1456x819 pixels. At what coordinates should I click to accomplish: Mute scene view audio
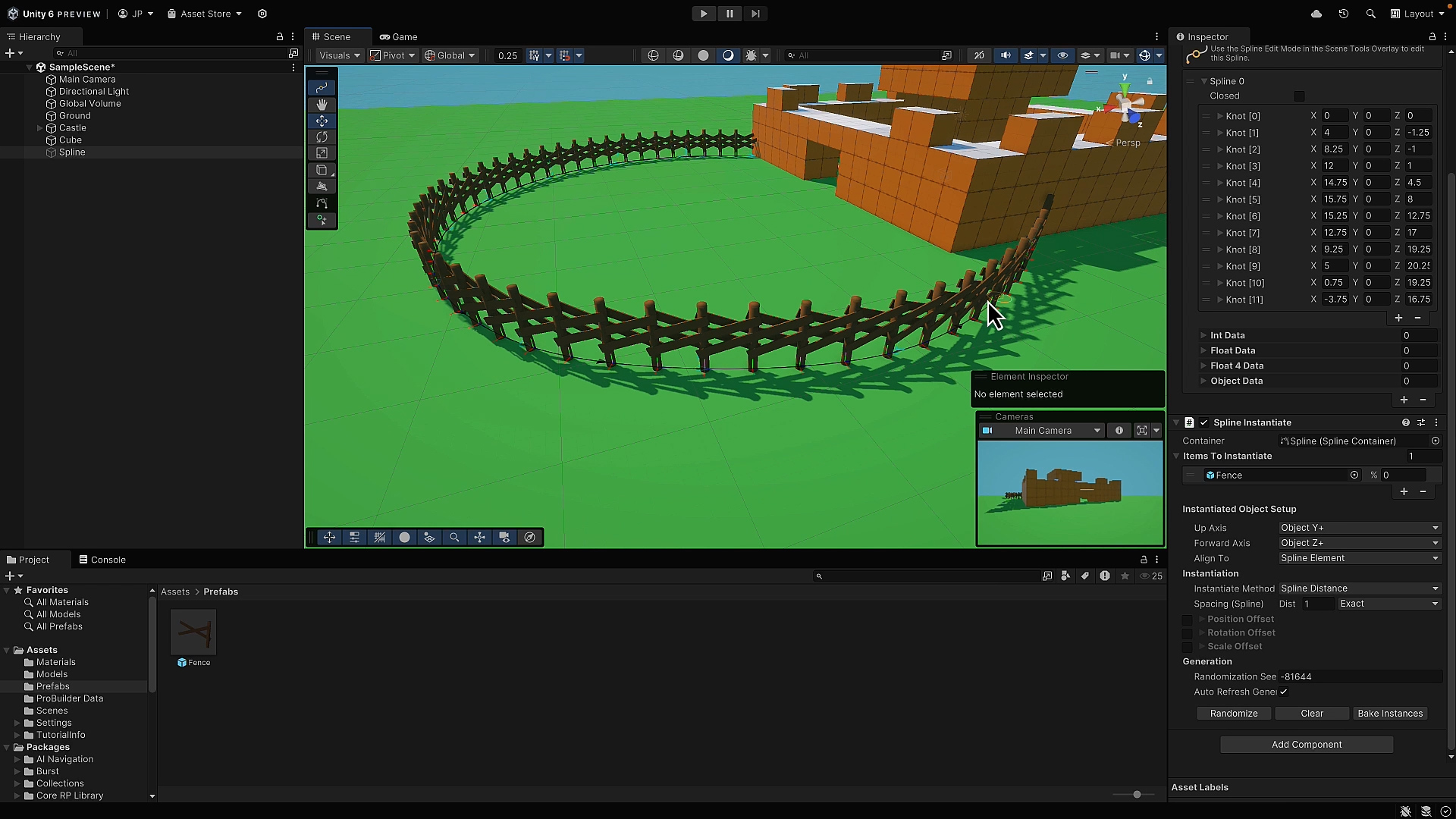1005,55
